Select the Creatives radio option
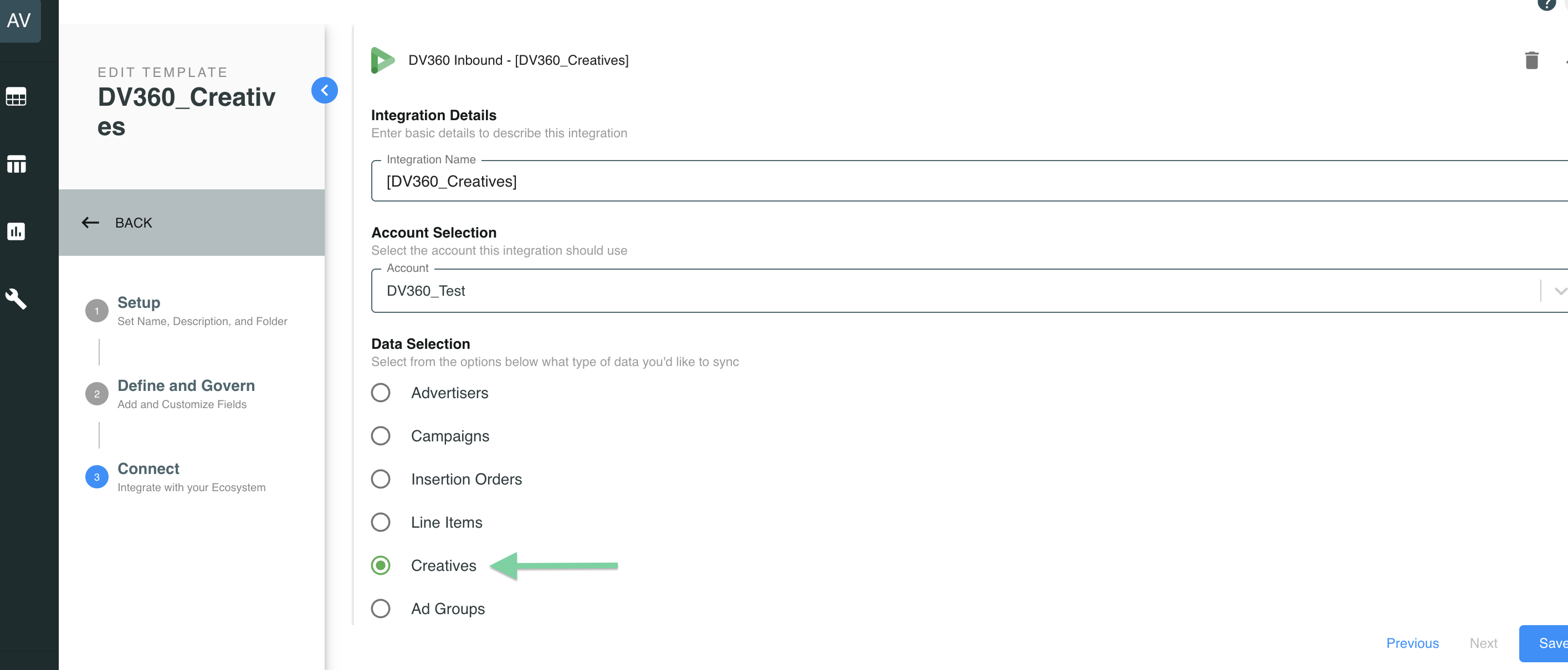The height and width of the screenshot is (670, 1568). click(381, 565)
